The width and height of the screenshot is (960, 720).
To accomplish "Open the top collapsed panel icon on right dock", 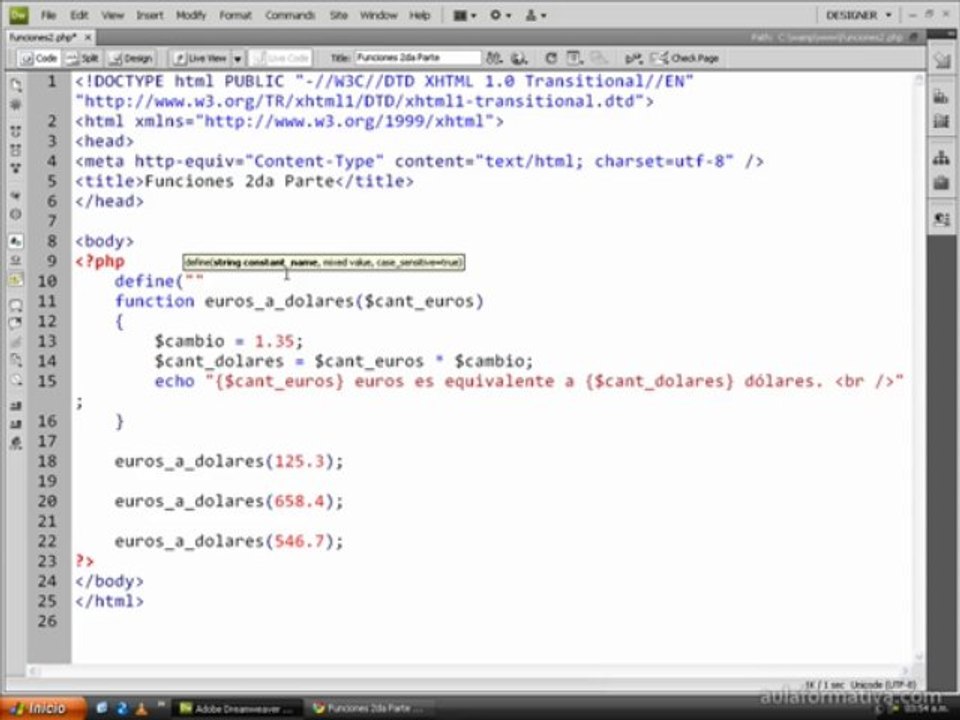I will pyautogui.click(x=942, y=60).
